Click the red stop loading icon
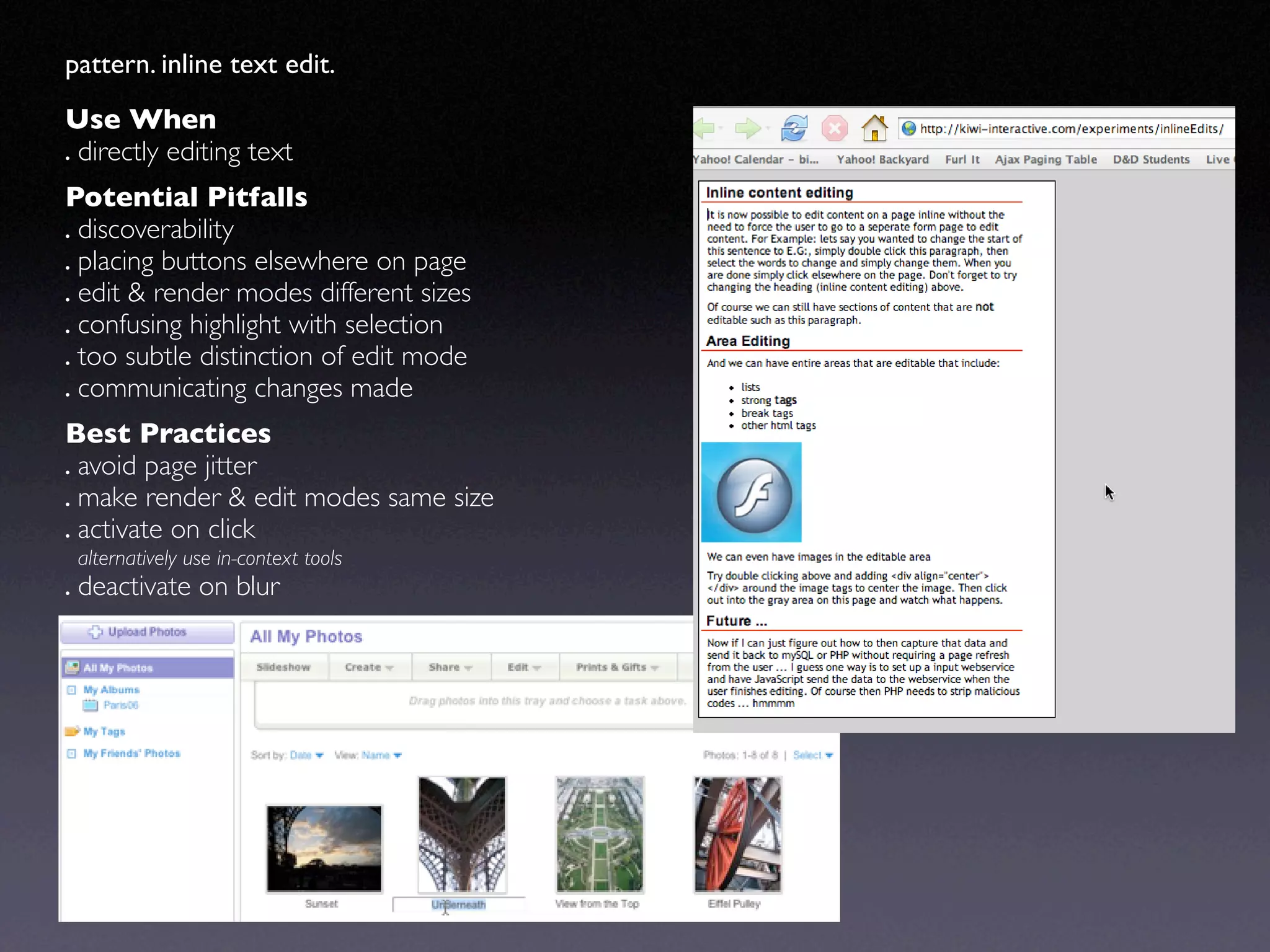This screenshot has height=952, width=1270. (x=835, y=128)
